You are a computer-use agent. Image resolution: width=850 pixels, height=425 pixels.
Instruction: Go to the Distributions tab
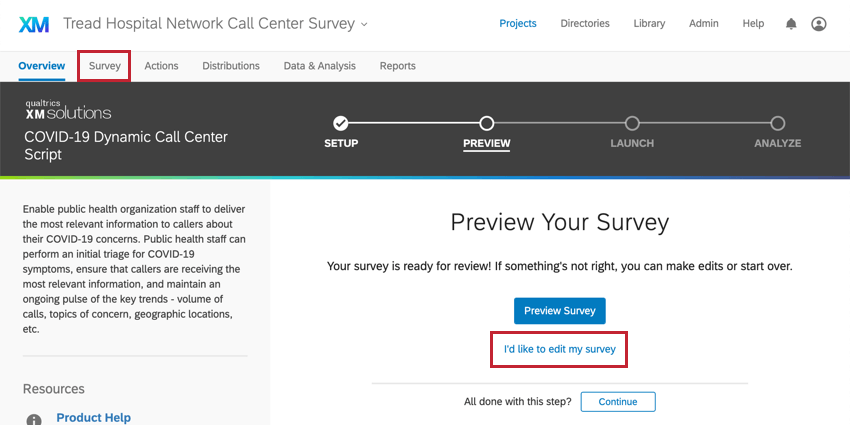[231, 66]
